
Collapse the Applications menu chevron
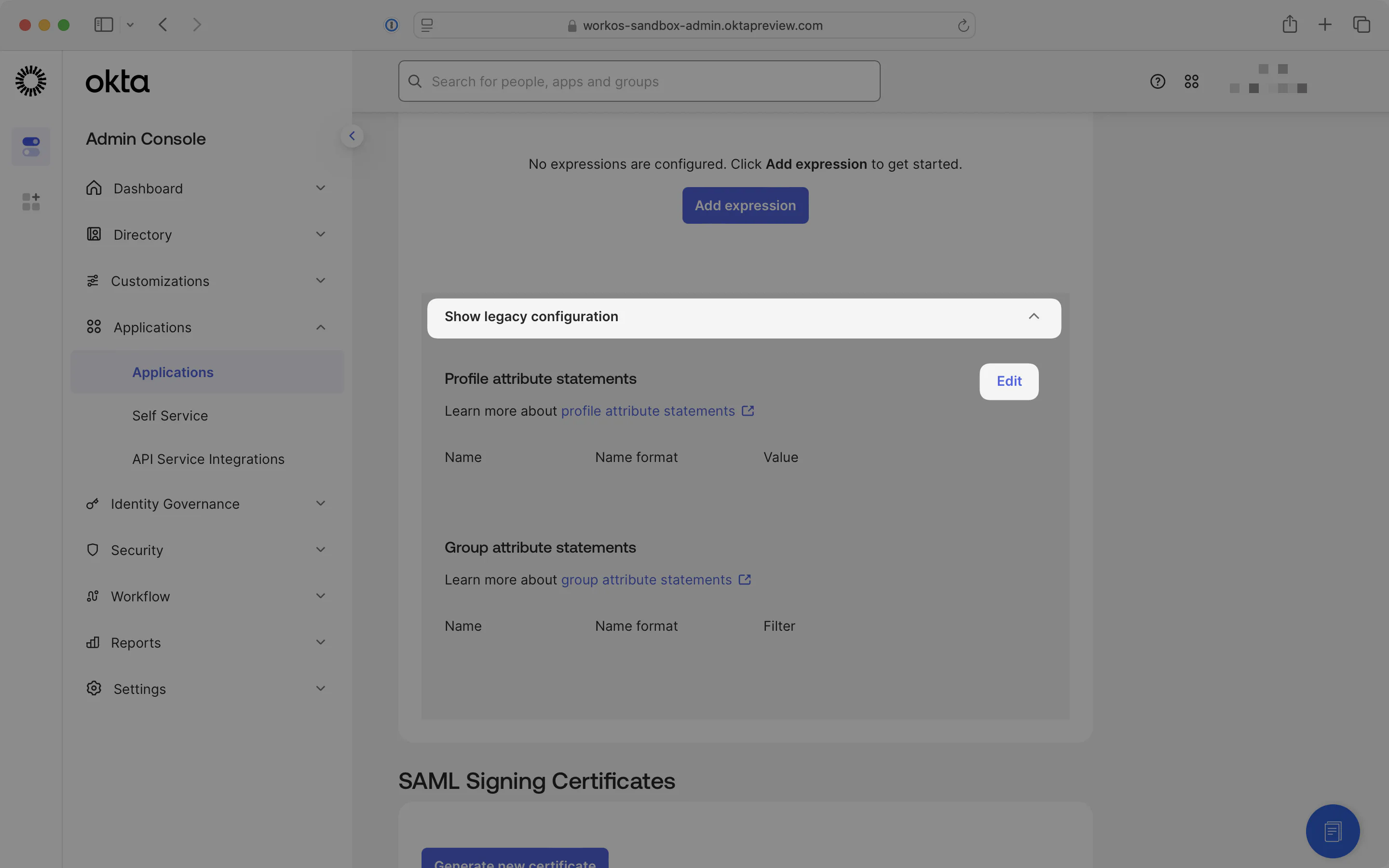click(321, 327)
